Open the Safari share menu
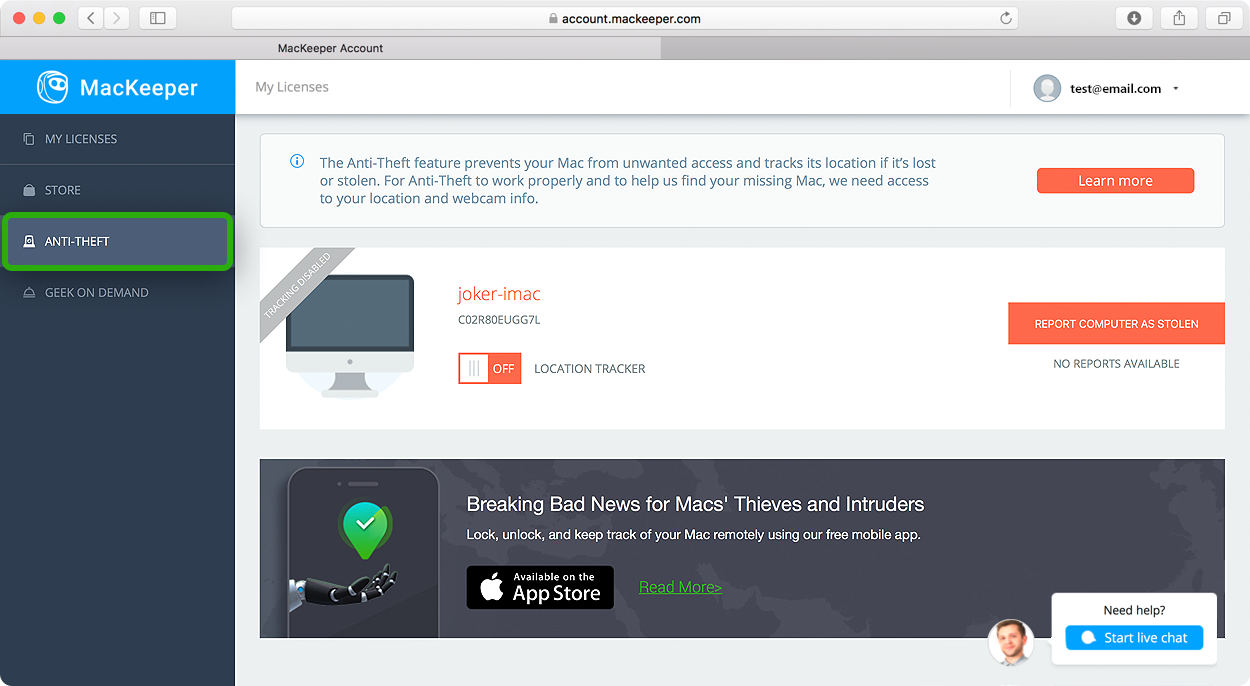This screenshot has height=686, width=1250. click(1179, 18)
